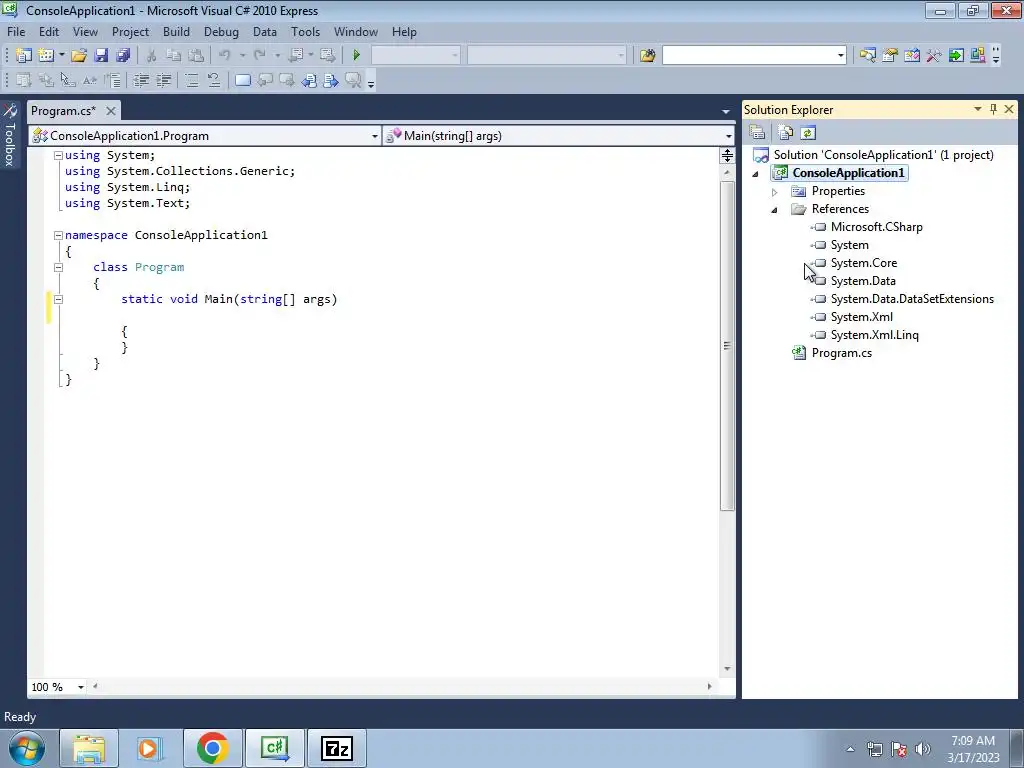Open the Project menu

[x=131, y=31]
